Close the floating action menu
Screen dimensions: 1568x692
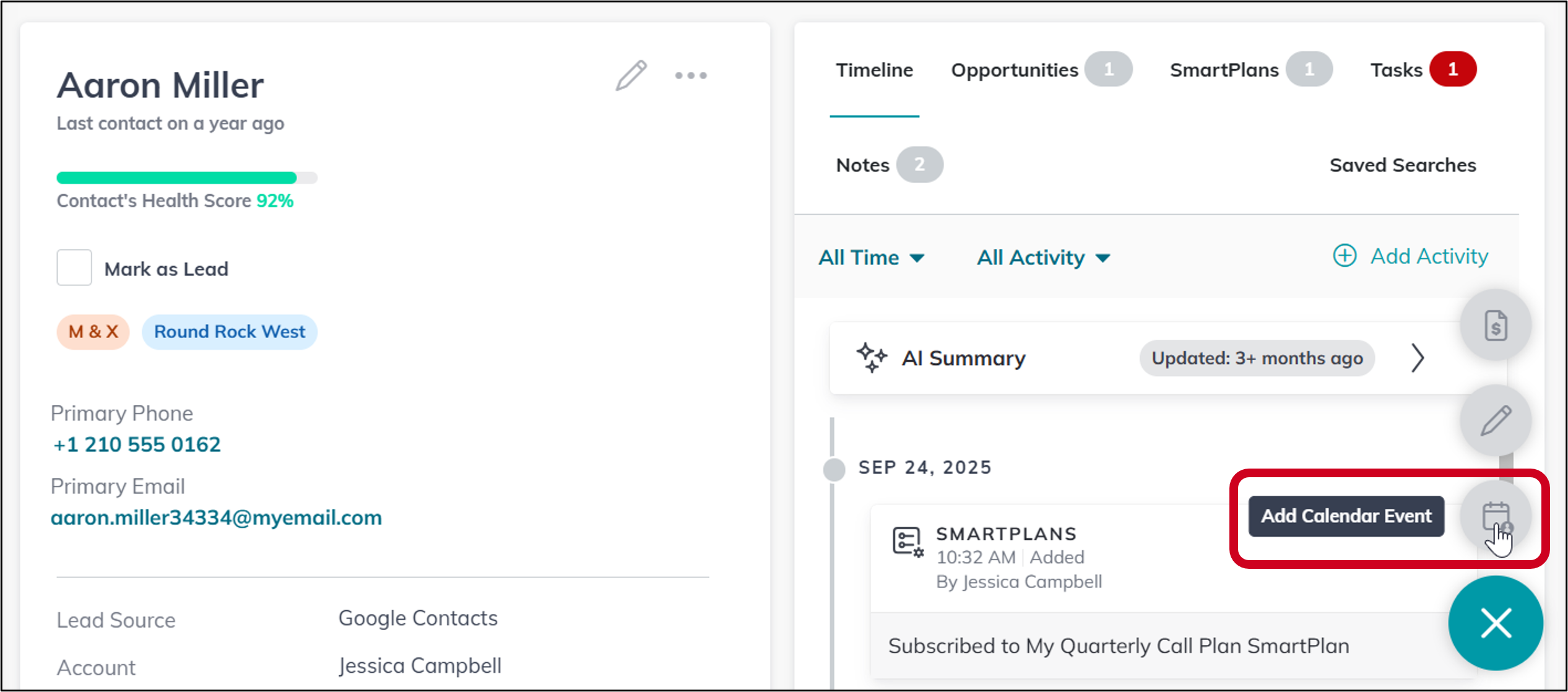pyautogui.click(x=1496, y=623)
